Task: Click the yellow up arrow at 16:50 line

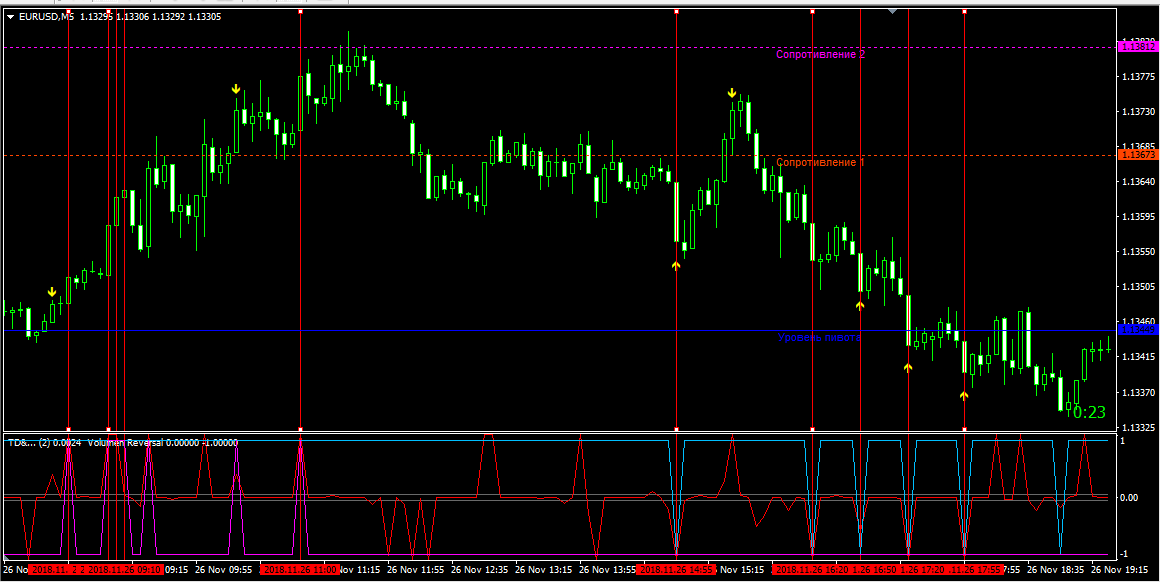Action: click(860, 304)
